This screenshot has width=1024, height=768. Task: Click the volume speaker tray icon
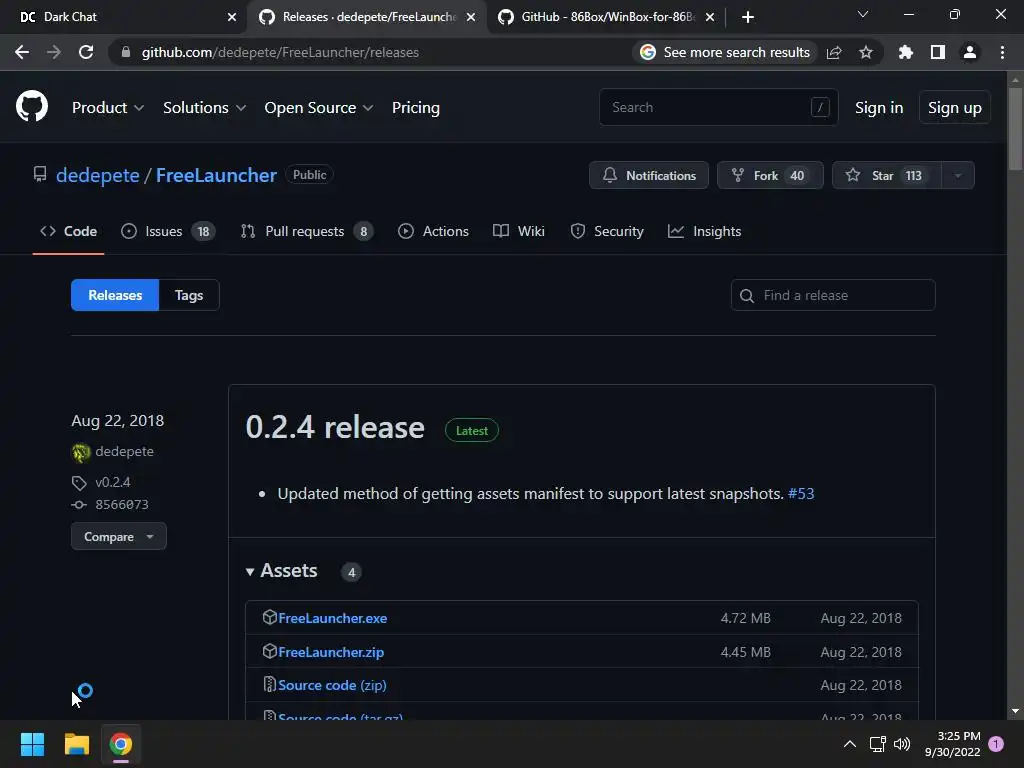pyautogui.click(x=902, y=744)
